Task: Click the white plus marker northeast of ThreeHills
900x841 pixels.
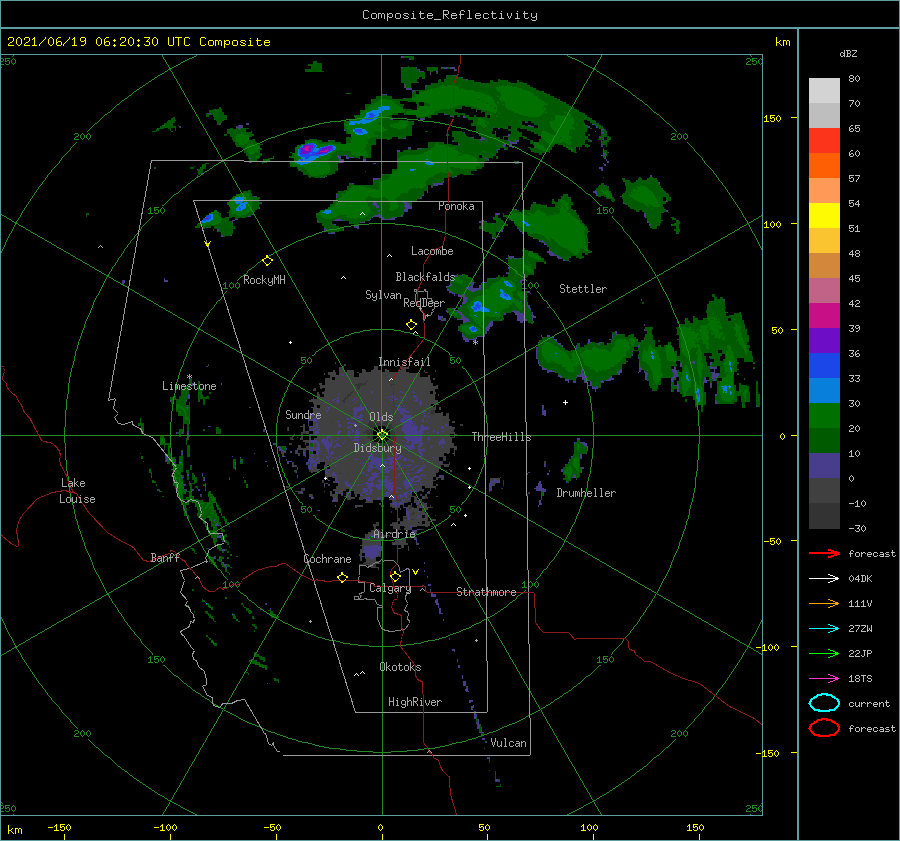Action: click(x=565, y=402)
